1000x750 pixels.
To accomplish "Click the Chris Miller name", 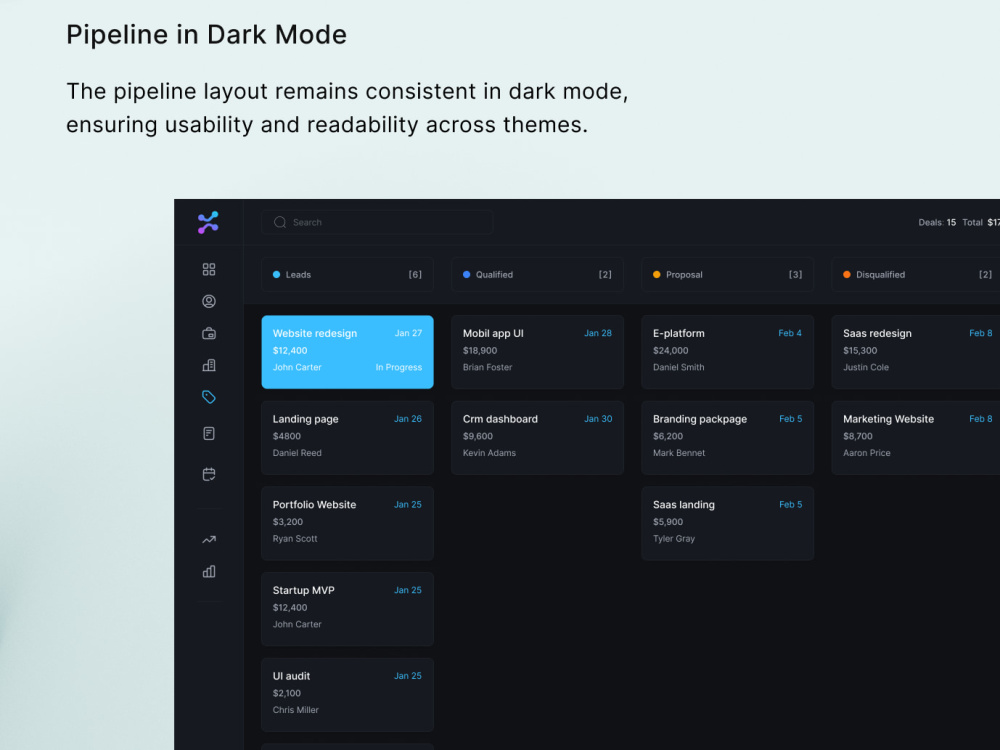I will 295,710.
